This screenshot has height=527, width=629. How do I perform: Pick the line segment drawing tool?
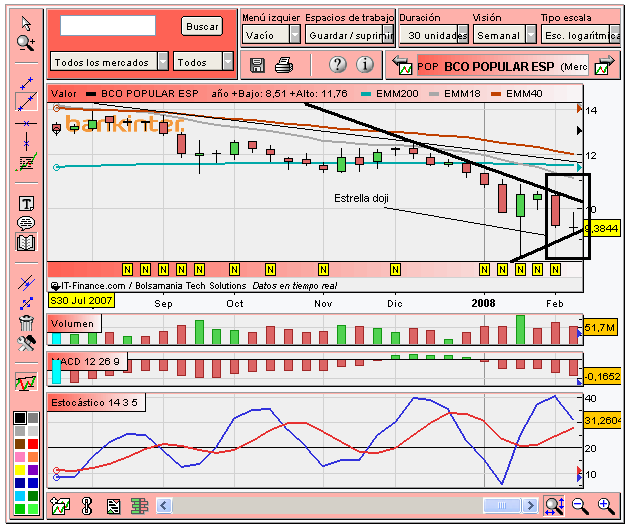(26, 83)
